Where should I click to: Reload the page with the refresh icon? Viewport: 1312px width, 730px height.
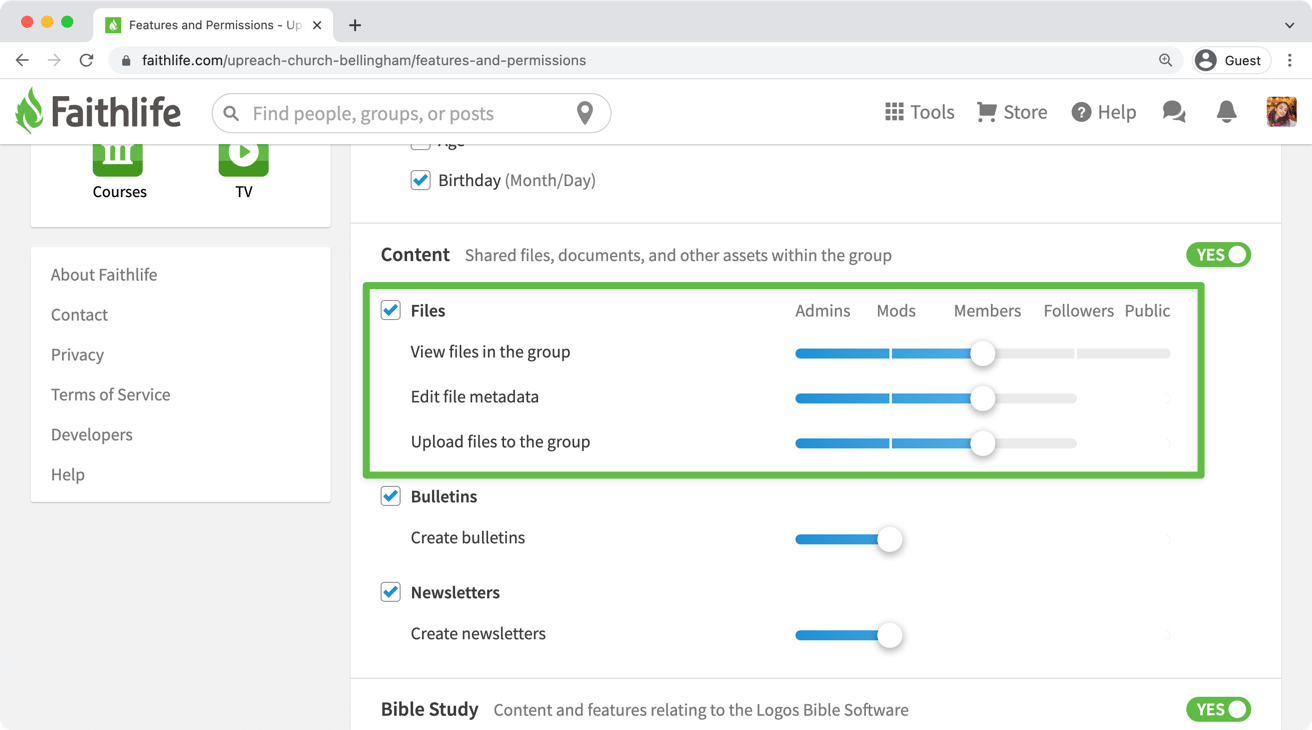(87, 60)
